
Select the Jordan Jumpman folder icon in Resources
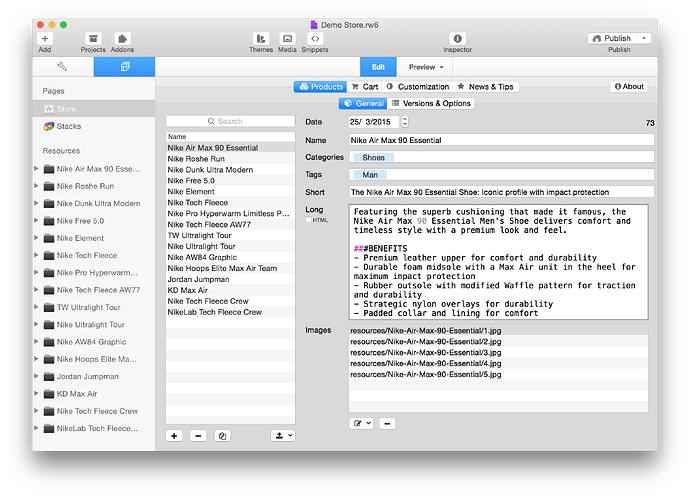tap(49, 376)
